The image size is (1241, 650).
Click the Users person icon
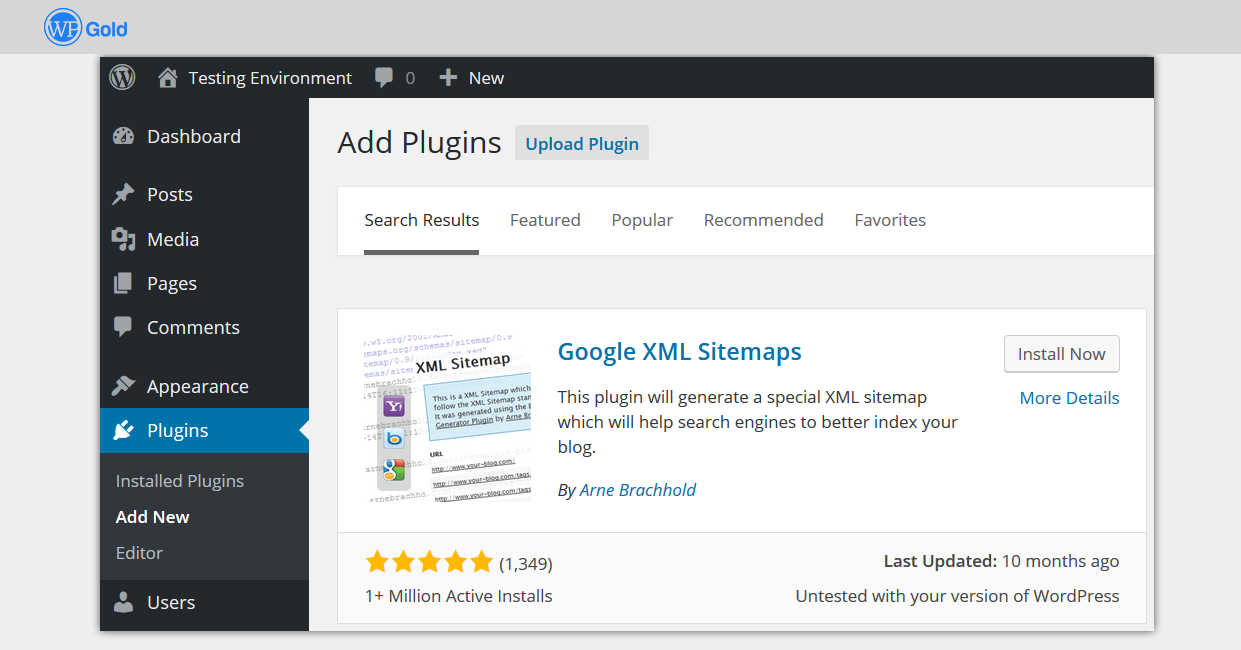coord(123,602)
